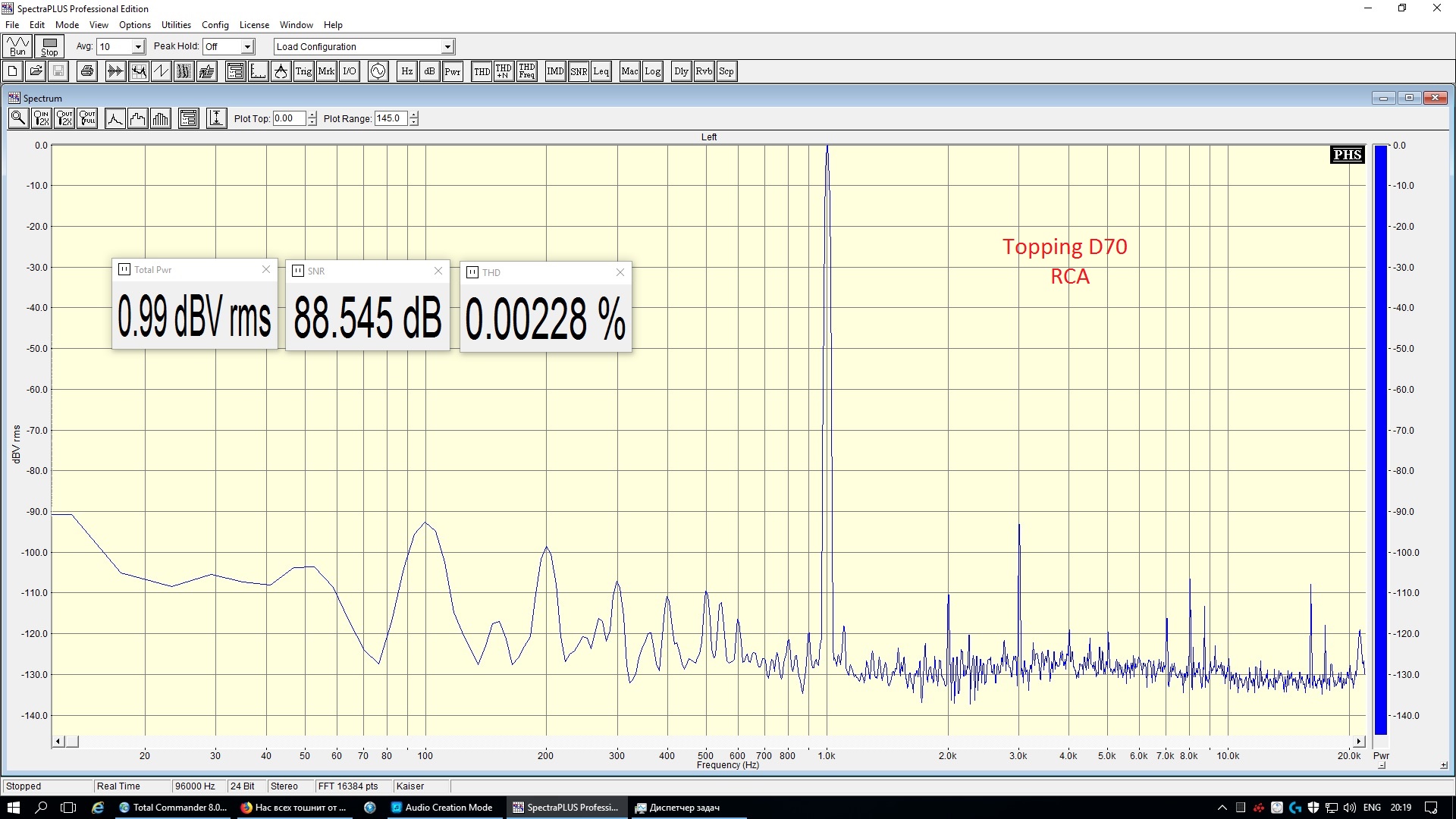Toggle the Pwr total power button
Image resolution: width=1456 pixels, height=819 pixels.
tap(453, 71)
